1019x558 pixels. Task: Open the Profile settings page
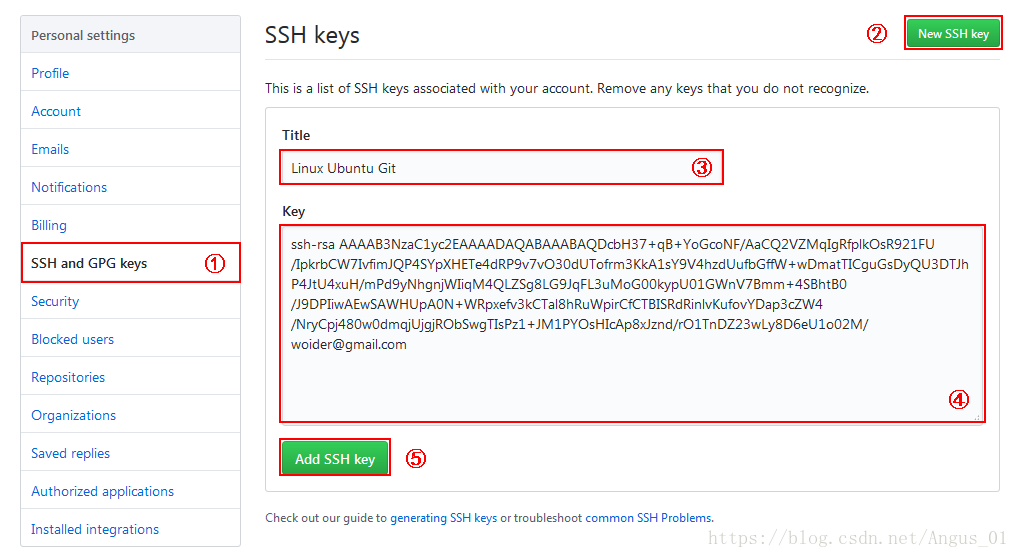click(x=50, y=73)
